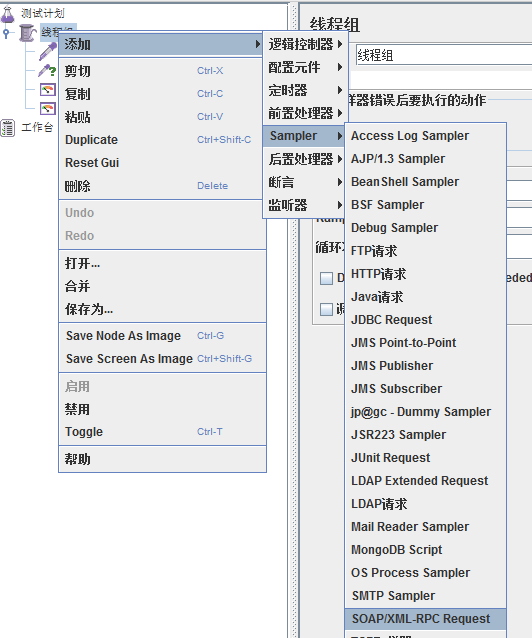Select Save Node As Image
The width and height of the screenshot is (532, 638).
point(162,336)
